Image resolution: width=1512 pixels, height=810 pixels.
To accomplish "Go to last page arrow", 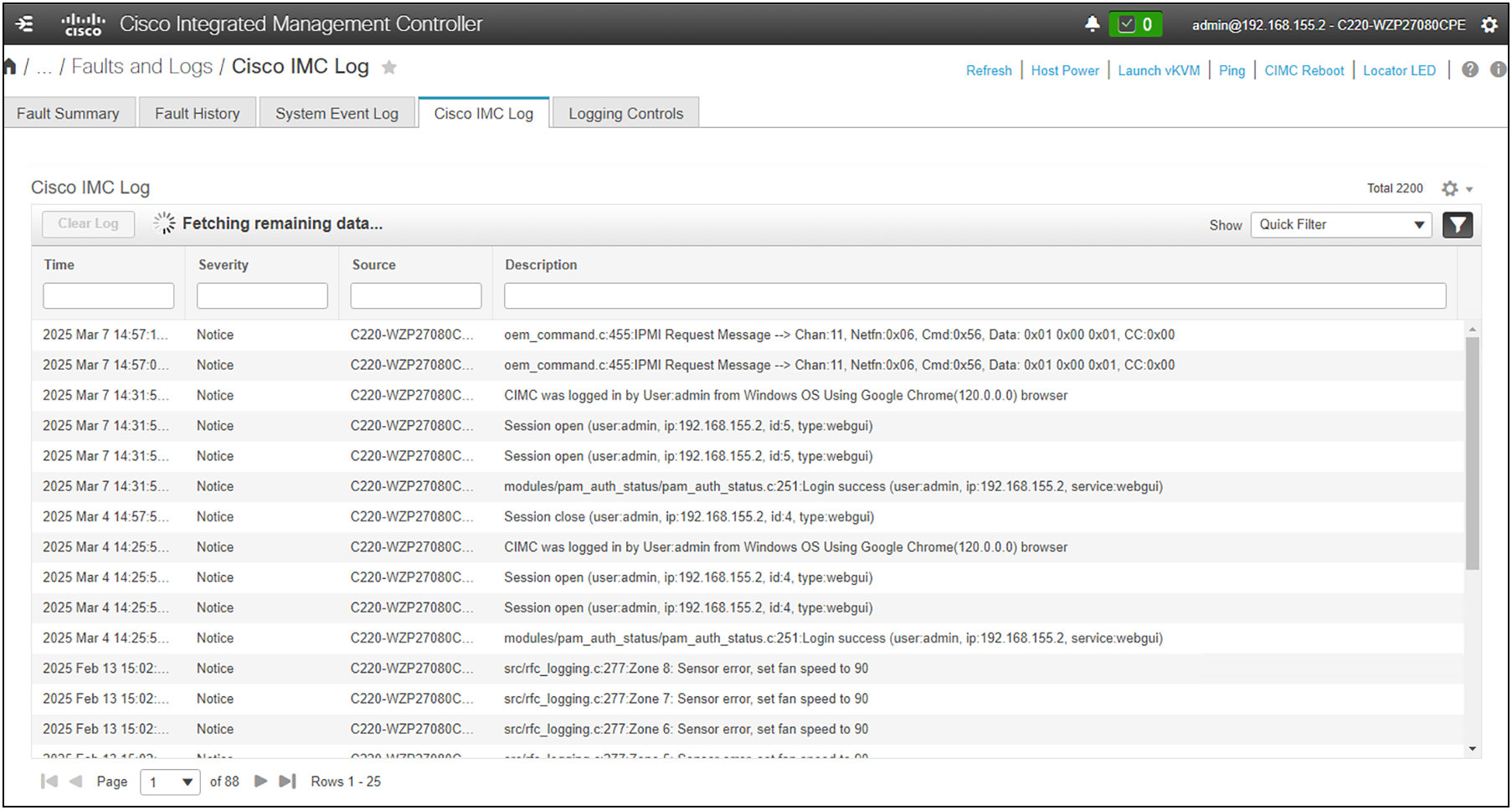I will pos(287,781).
